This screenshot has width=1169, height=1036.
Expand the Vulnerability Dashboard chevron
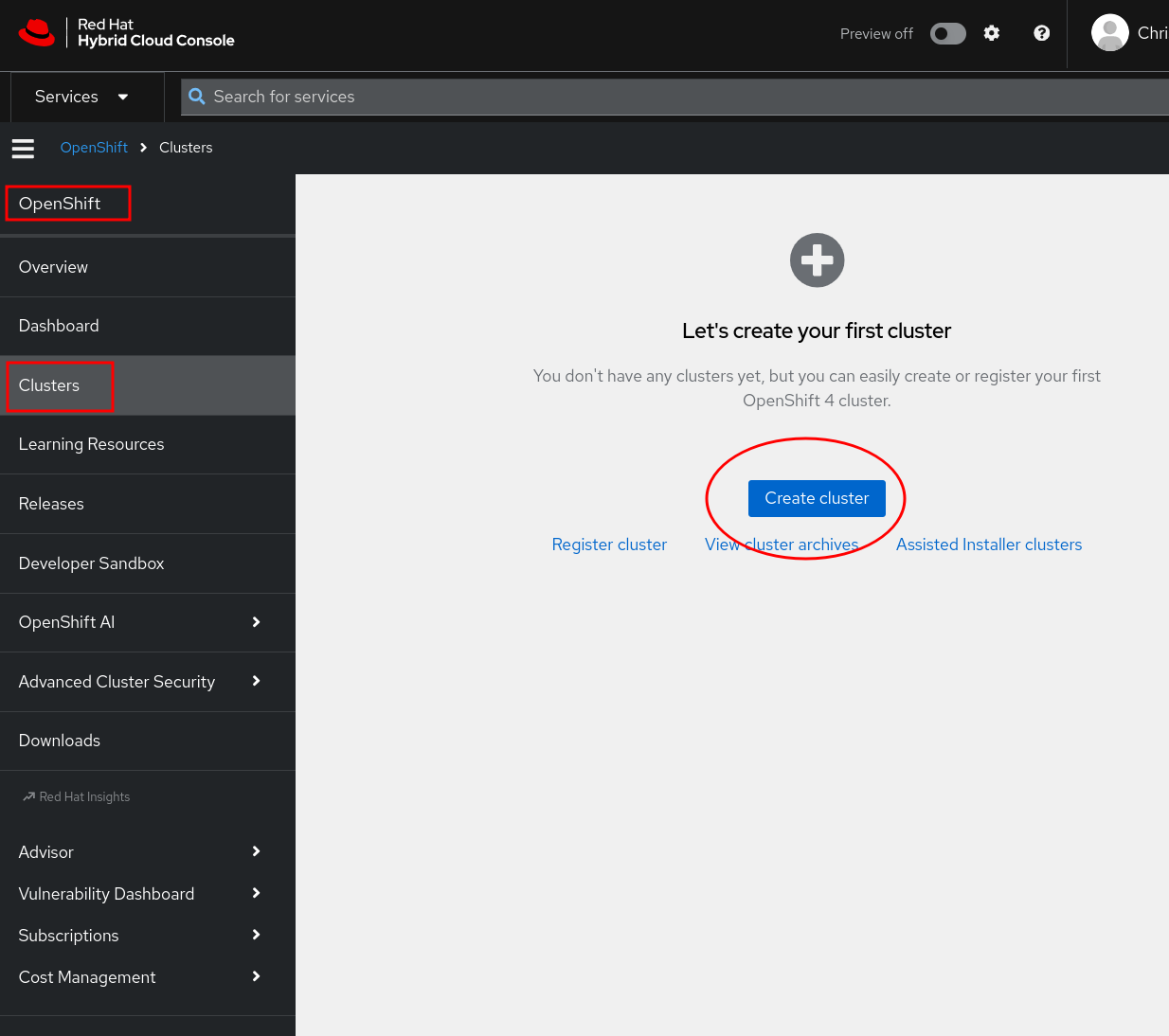click(x=256, y=893)
